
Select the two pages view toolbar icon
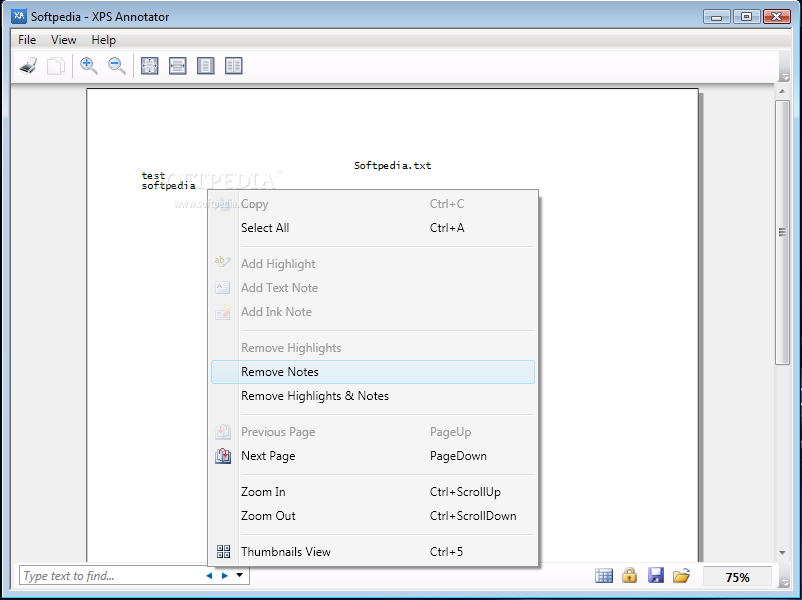pos(234,66)
